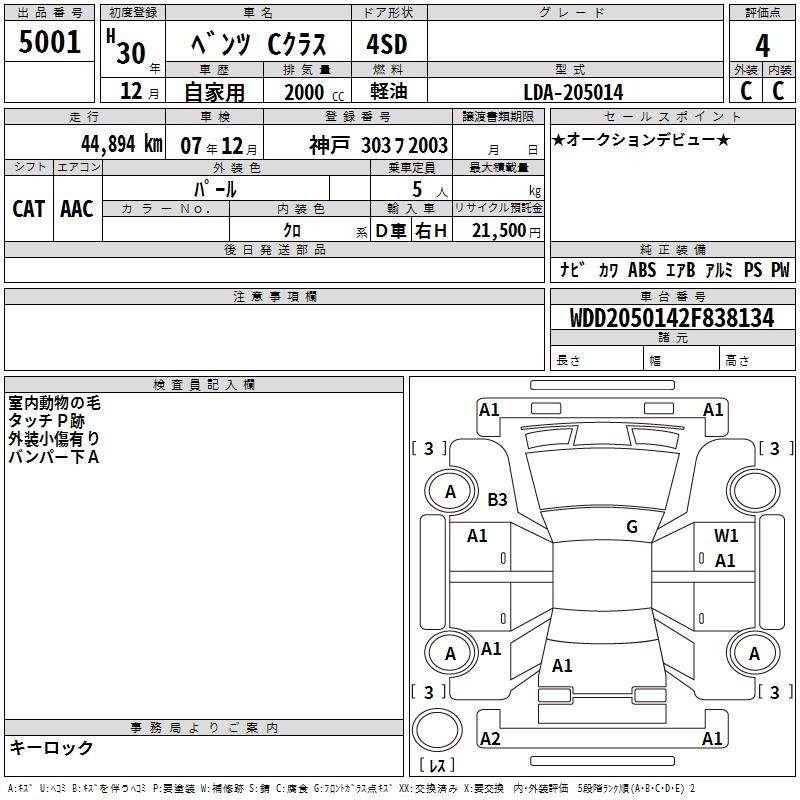The height and width of the screenshot is (800, 800).
Task: Click the 出品番号 header
Action: (49, 13)
